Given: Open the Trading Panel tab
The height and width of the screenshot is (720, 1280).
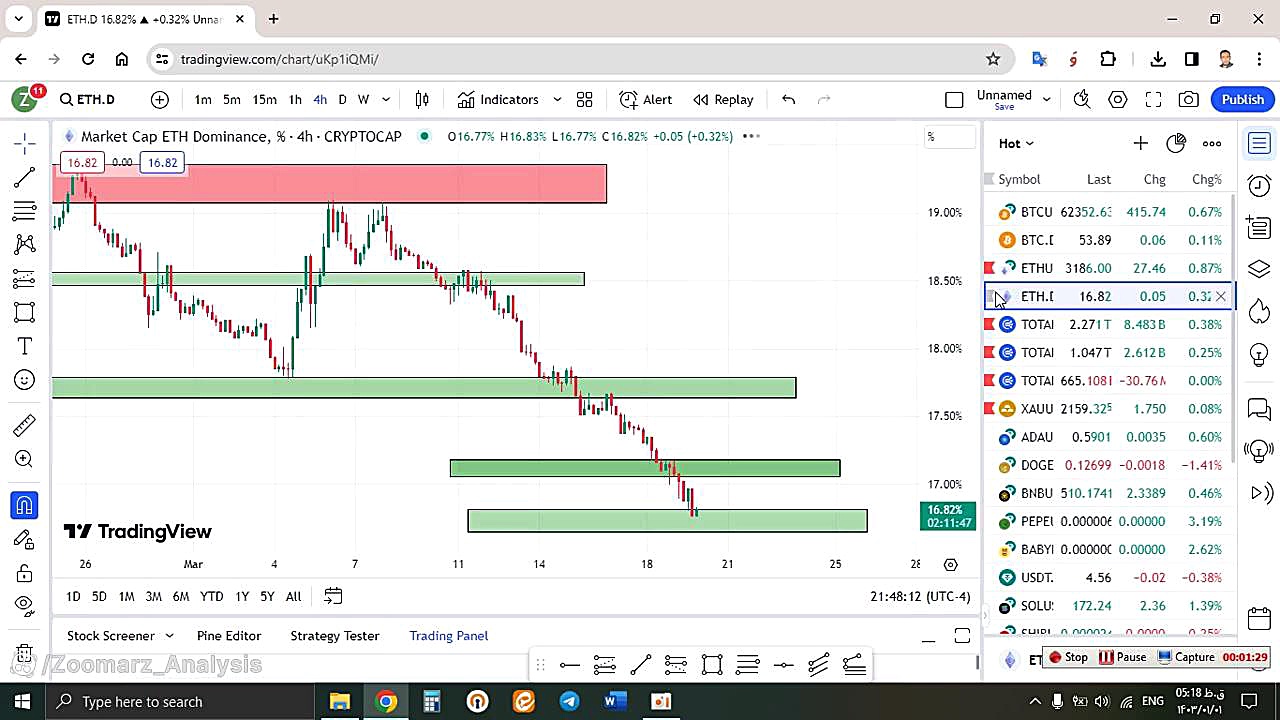Looking at the screenshot, I should point(449,636).
